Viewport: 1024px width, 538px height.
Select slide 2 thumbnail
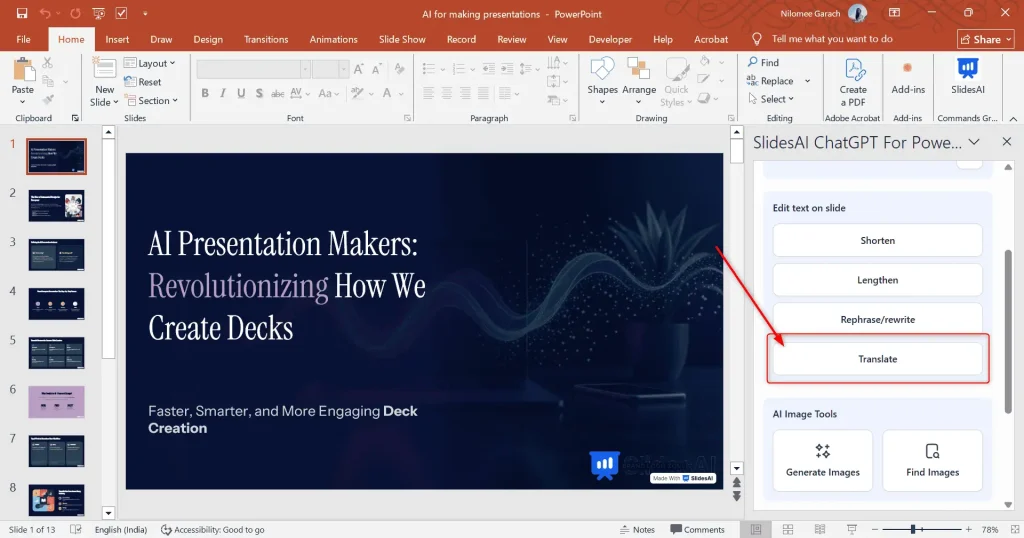(56, 206)
